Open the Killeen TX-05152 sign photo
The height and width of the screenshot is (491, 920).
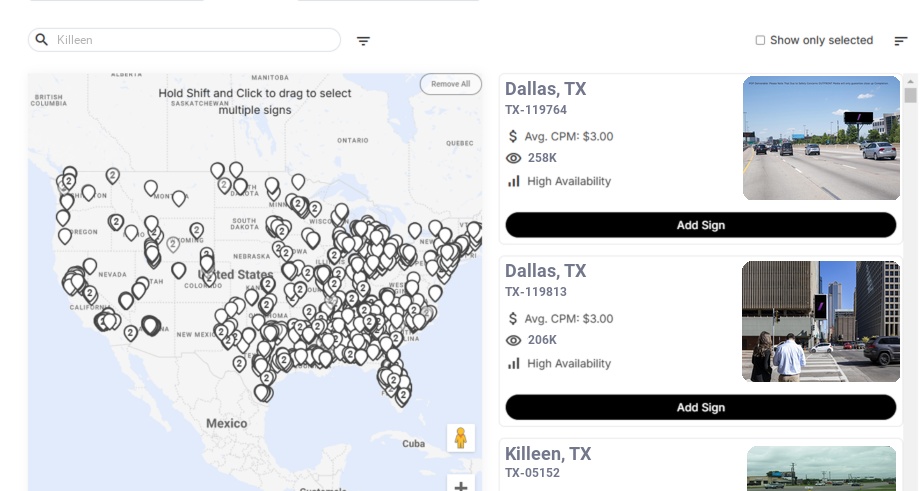[821, 468]
